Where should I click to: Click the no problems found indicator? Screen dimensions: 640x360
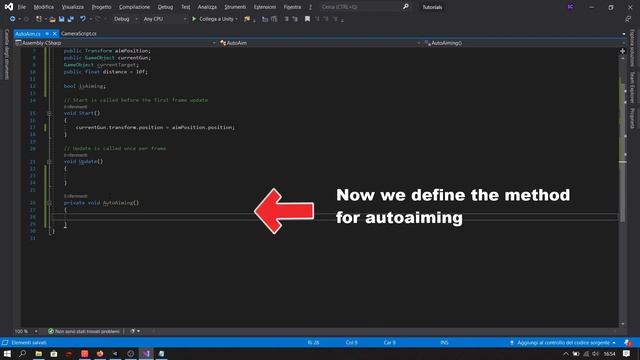pyautogui.click(x=84, y=331)
